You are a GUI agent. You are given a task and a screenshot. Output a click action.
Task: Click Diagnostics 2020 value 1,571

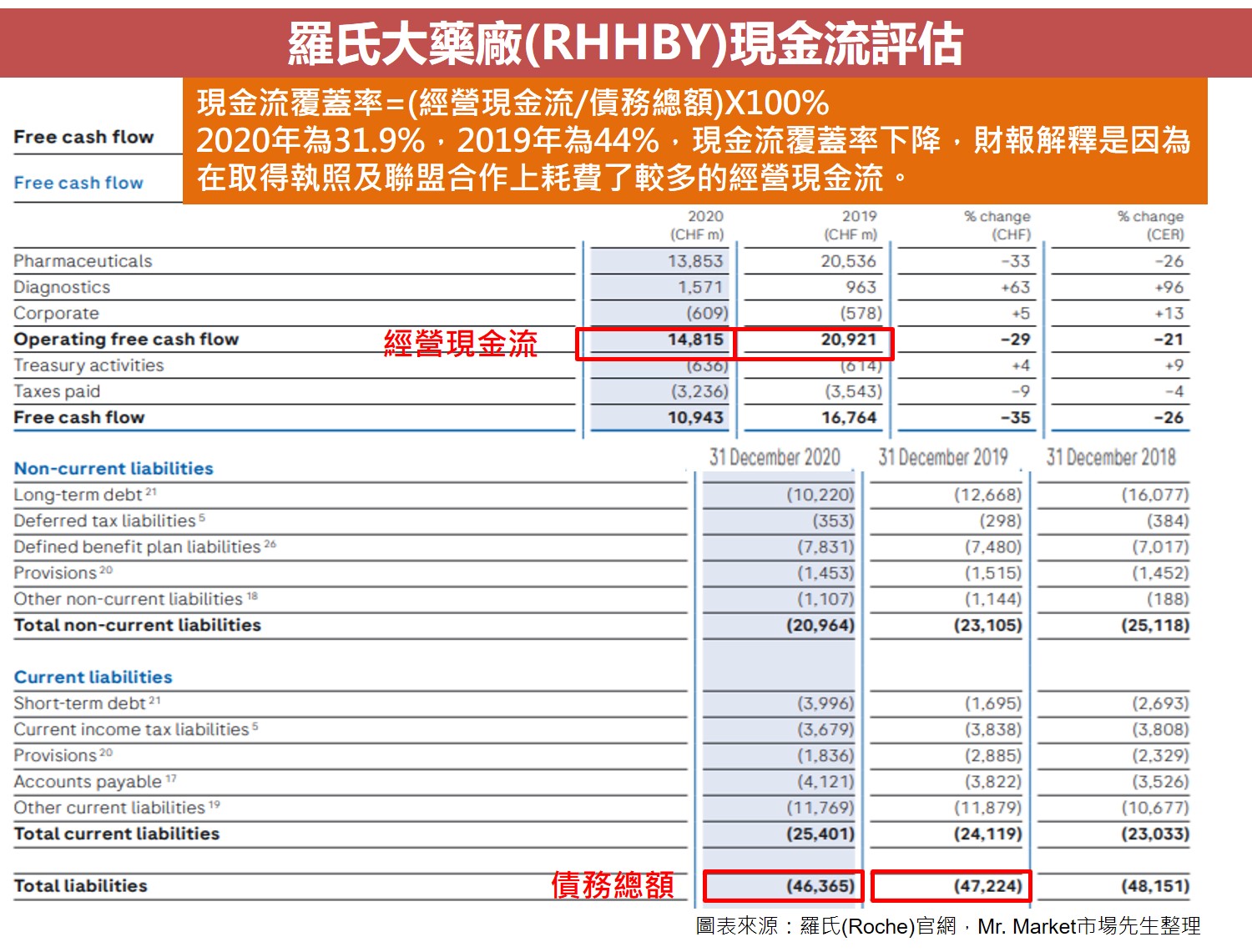click(x=700, y=287)
